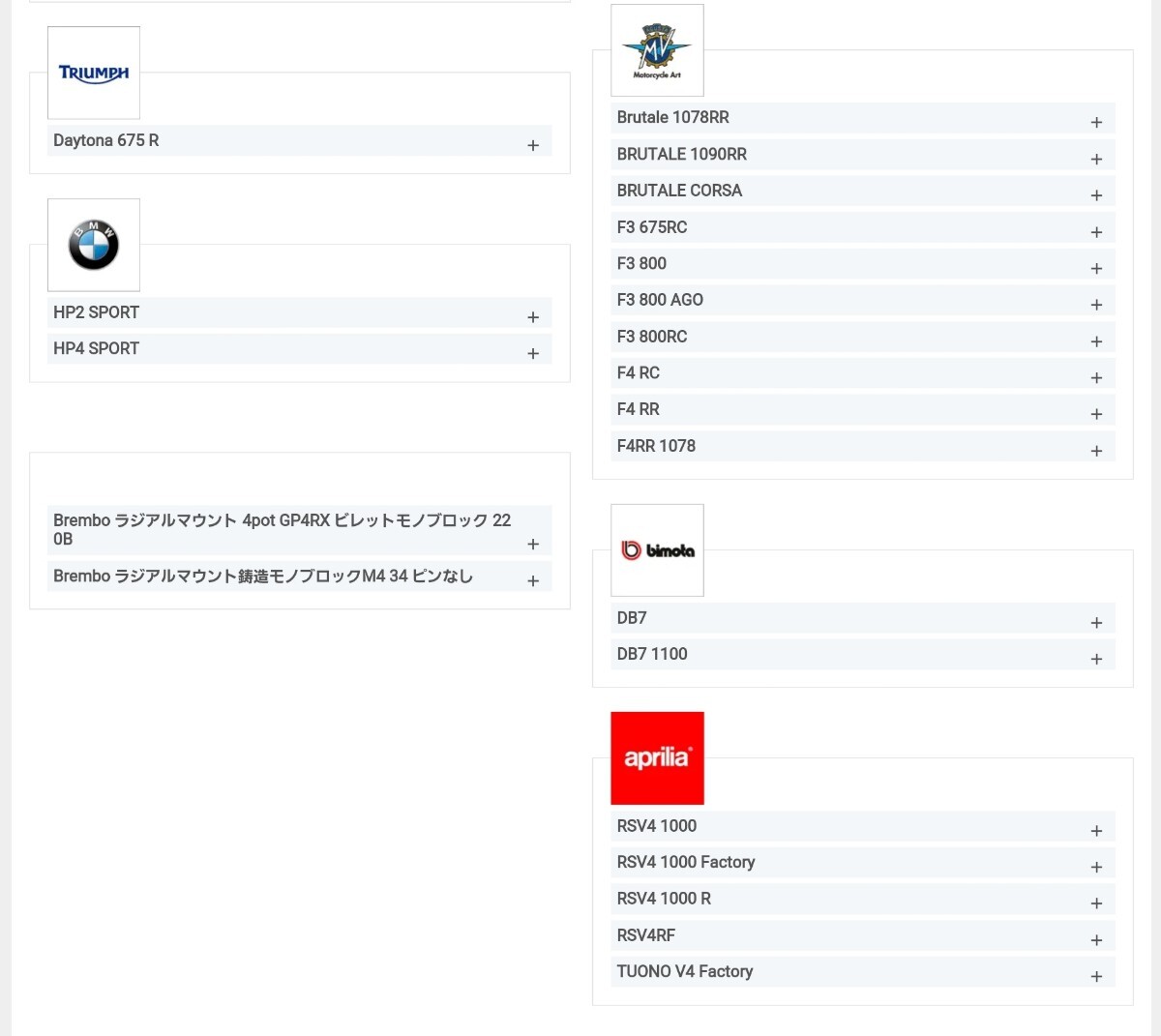Click the Triumph brand logo
This screenshot has width=1161, height=1036.
[x=94, y=73]
